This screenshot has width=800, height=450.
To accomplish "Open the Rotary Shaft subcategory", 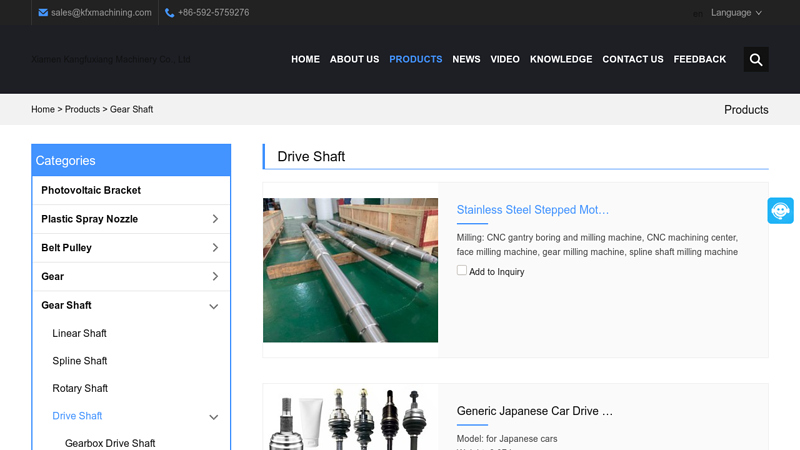I will [80, 388].
